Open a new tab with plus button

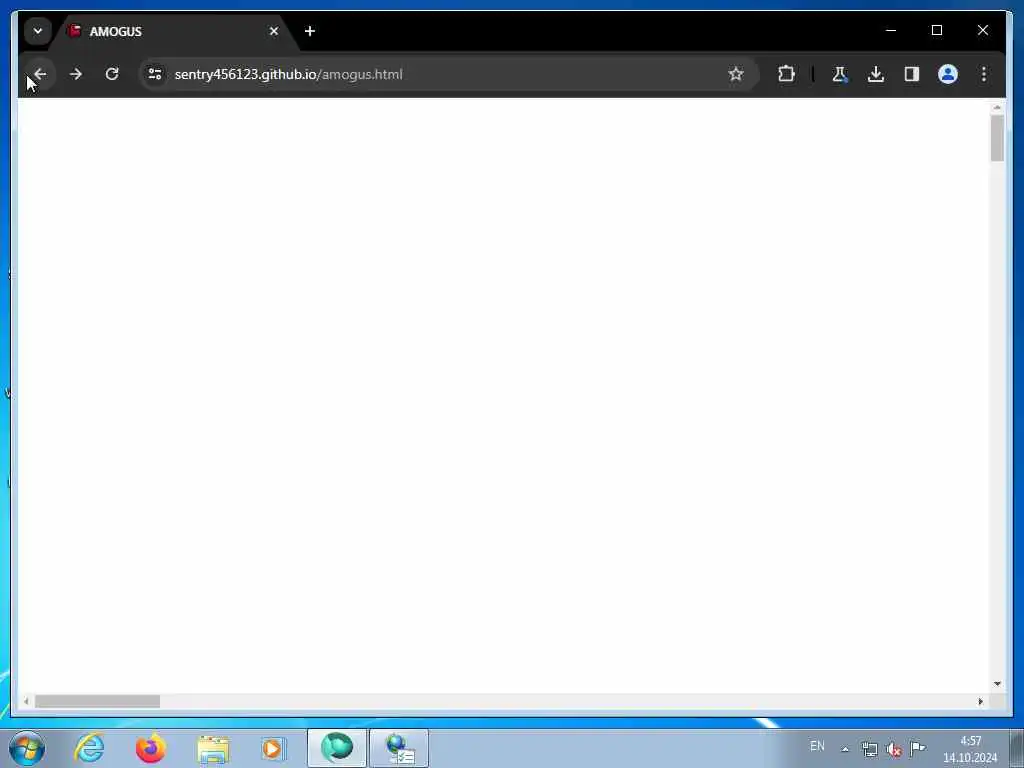tap(310, 31)
